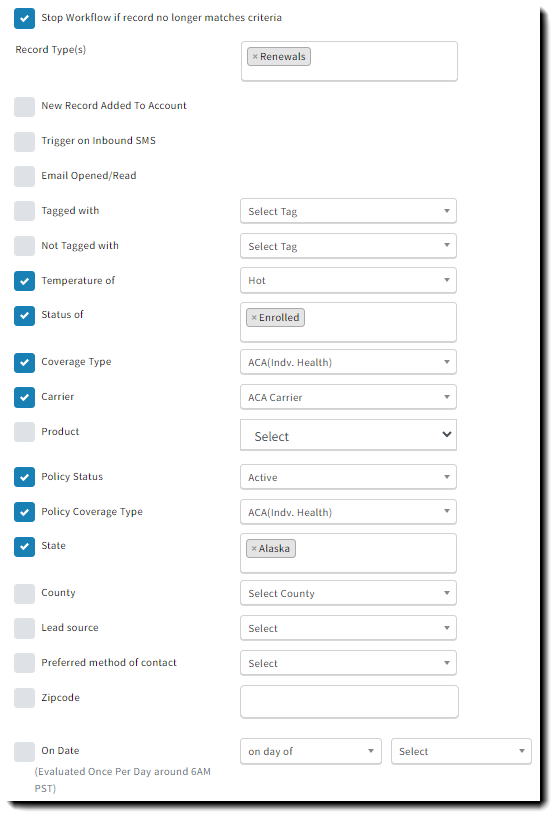Uncheck the Coverage Type checkbox
Image resolution: width=555 pixels, height=818 pixels.
[25, 363]
